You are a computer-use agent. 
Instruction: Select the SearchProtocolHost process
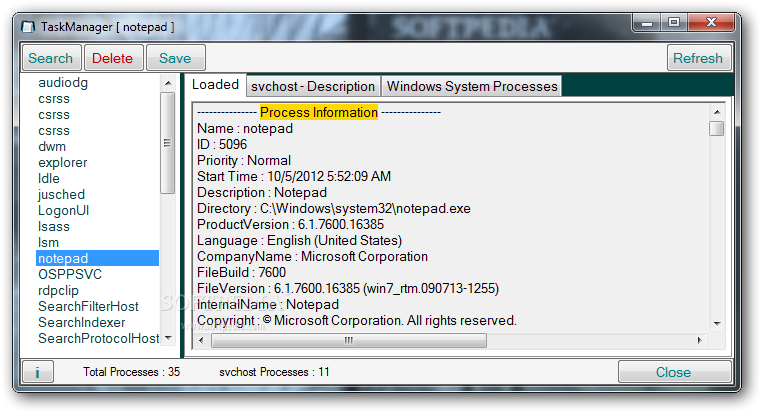tap(99, 339)
